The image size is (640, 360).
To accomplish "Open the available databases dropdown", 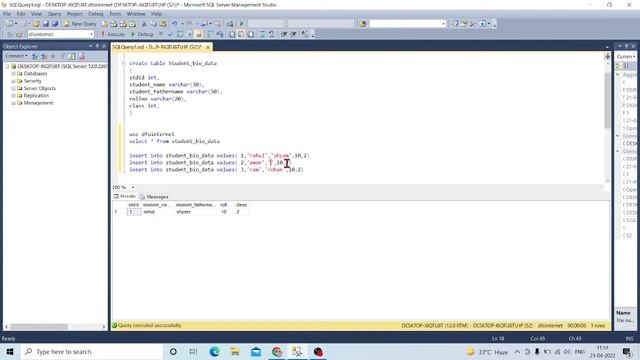I will (x=91, y=34).
